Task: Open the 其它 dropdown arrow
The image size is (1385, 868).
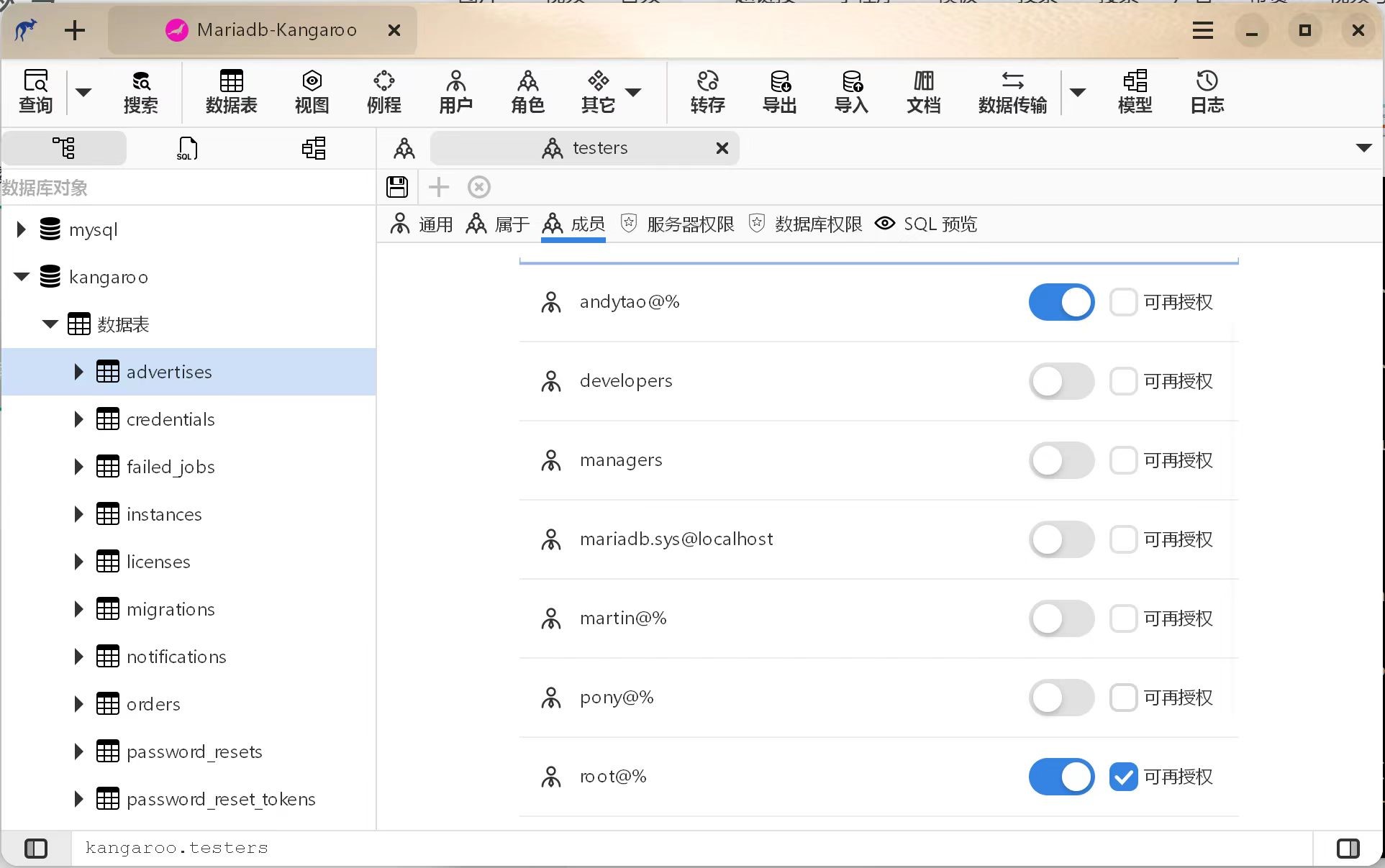Action: tap(633, 92)
